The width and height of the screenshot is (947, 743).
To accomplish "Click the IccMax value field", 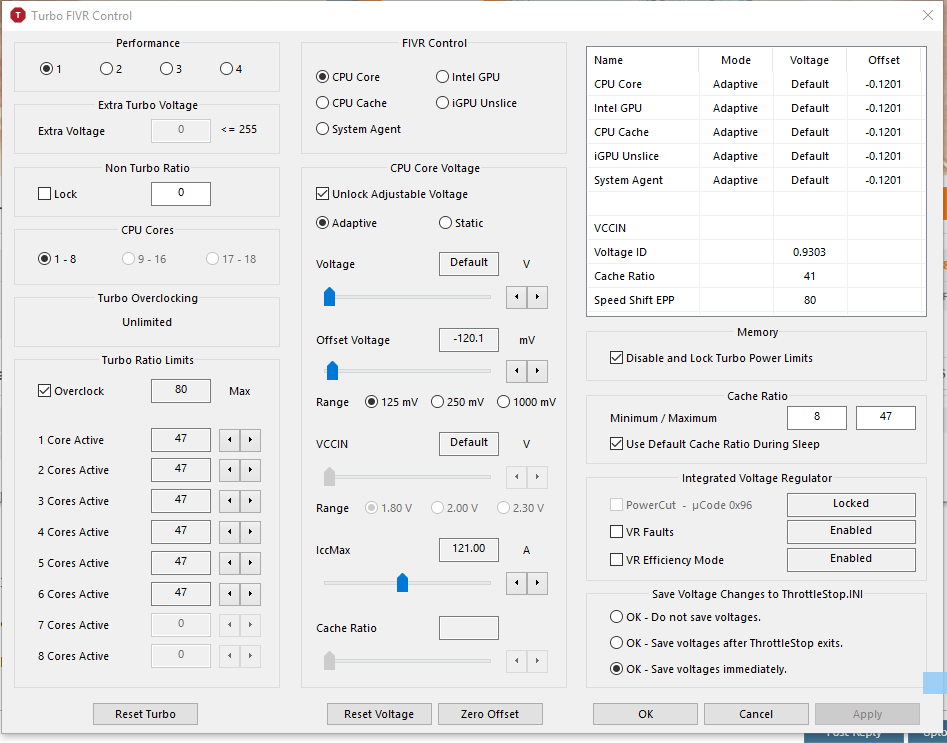I will pyautogui.click(x=469, y=549).
